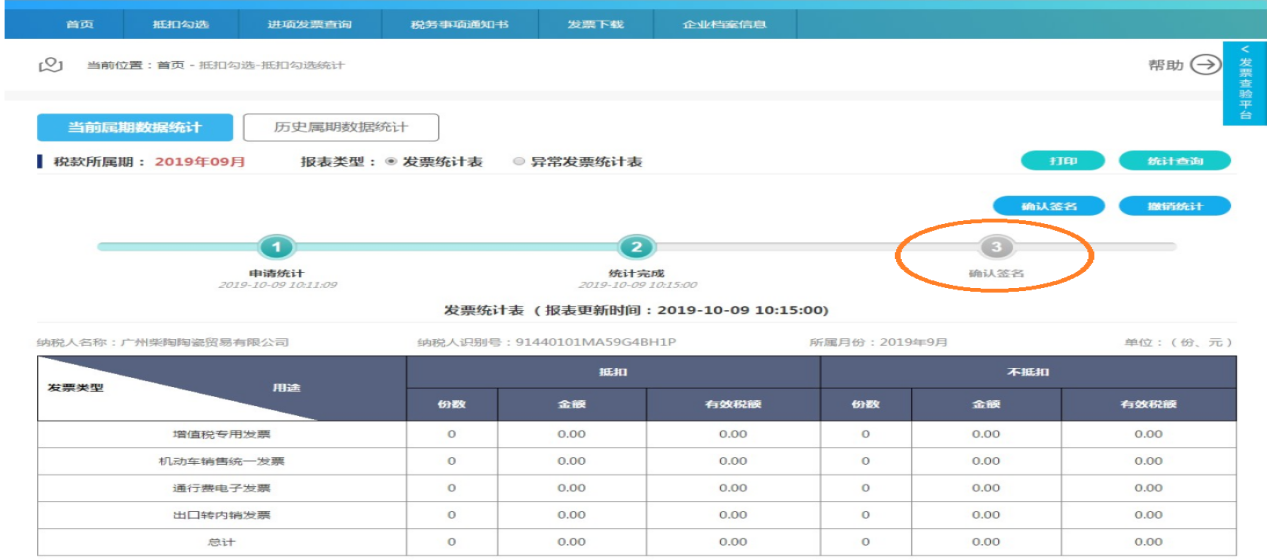Image resolution: width=1267 pixels, height=560 pixels.
Task: Select the 发票统计表 radio button
Action: 392,161
